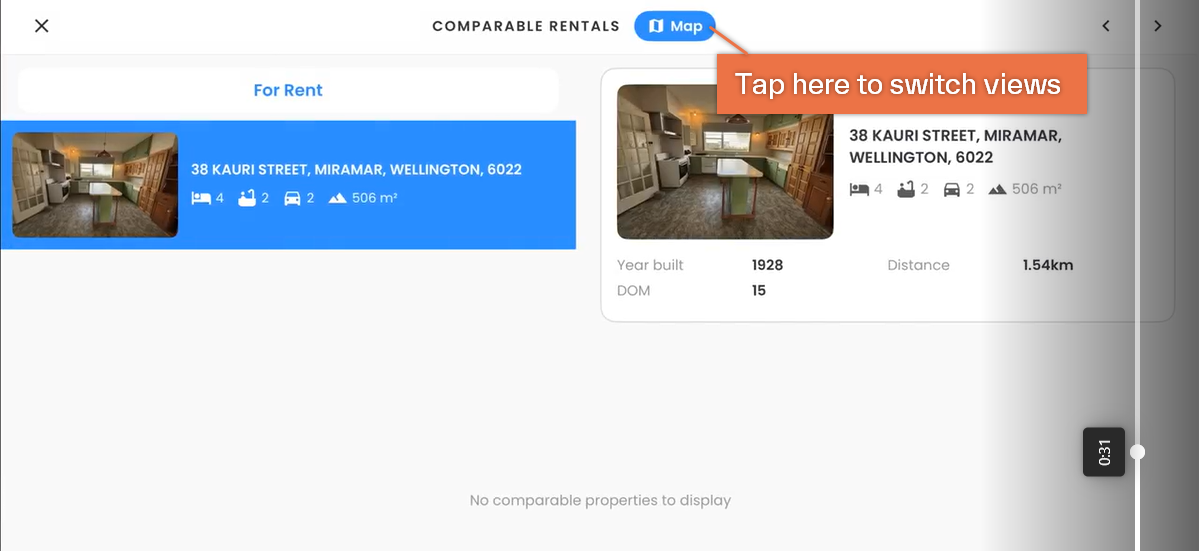
Task: Go to previous property with left chevron
Action: tap(1106, 26)
